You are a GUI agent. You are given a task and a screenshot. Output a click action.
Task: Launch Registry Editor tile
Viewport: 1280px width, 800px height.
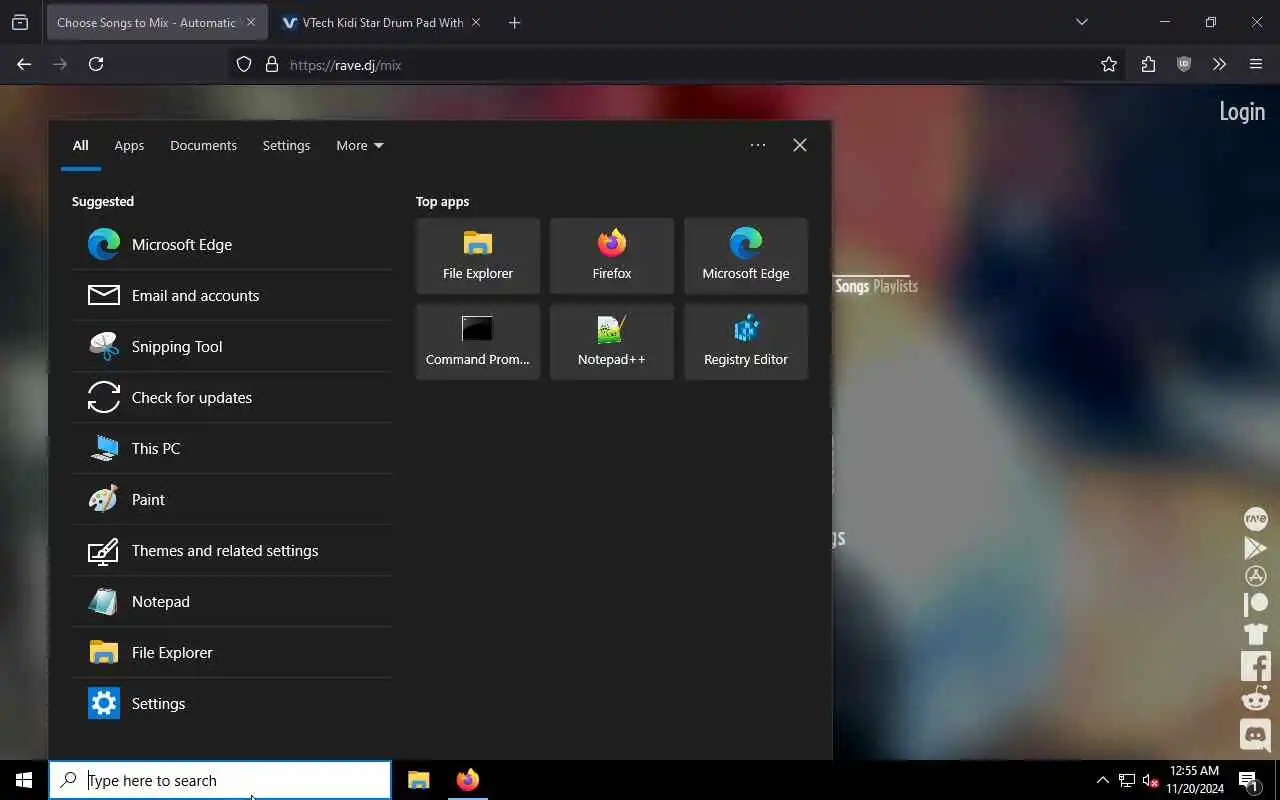[x=746, y=342]
